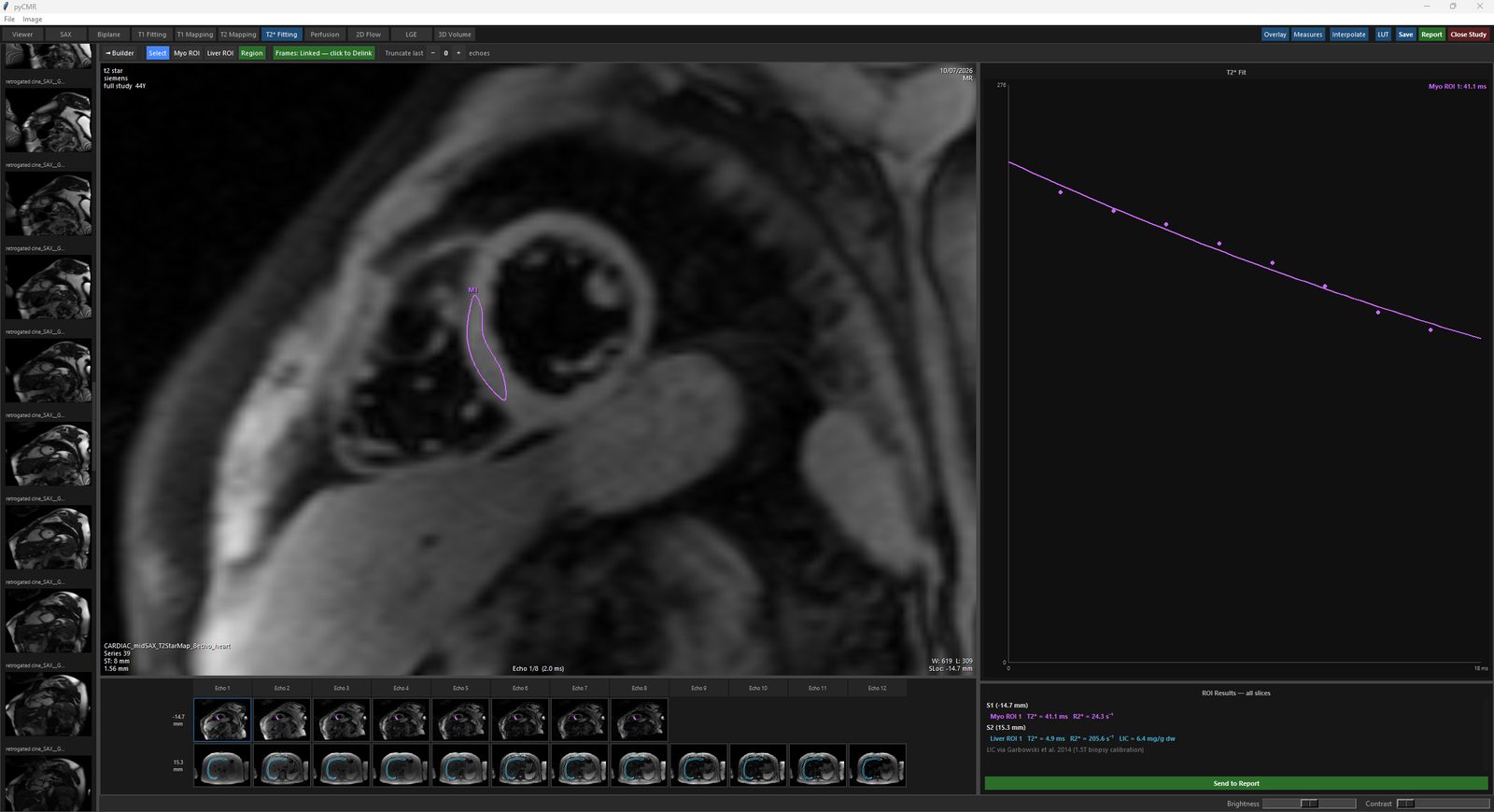Go to the T1 Fitting tab
Screen dimensions: 1494x812
pos(152,35)
